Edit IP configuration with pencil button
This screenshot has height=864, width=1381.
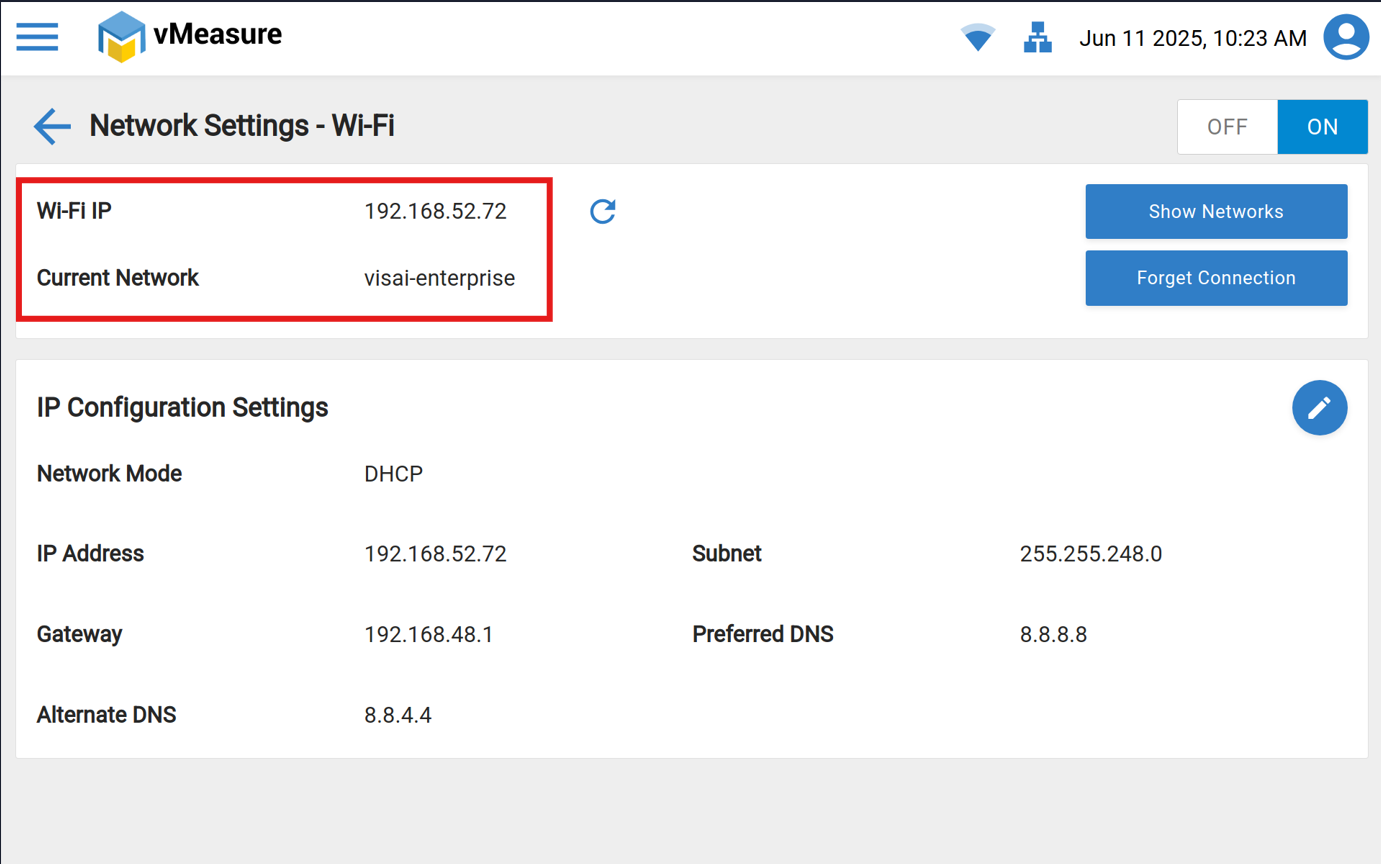tap(1319, 408)
